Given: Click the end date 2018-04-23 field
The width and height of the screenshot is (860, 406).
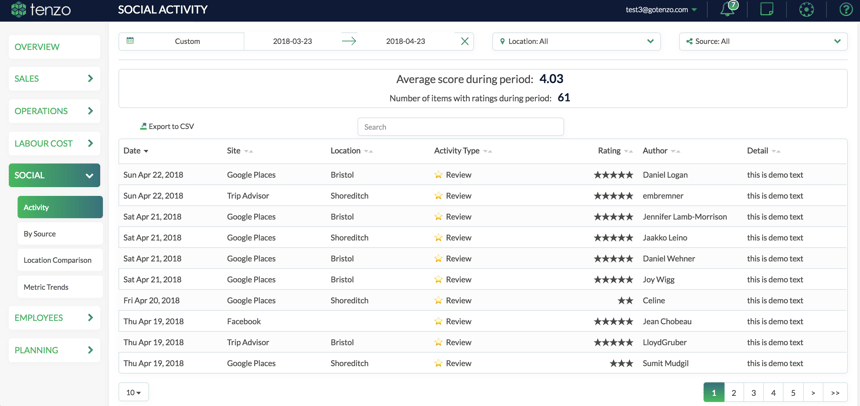Looking at the screenshot, I should [x=405, y=41].
